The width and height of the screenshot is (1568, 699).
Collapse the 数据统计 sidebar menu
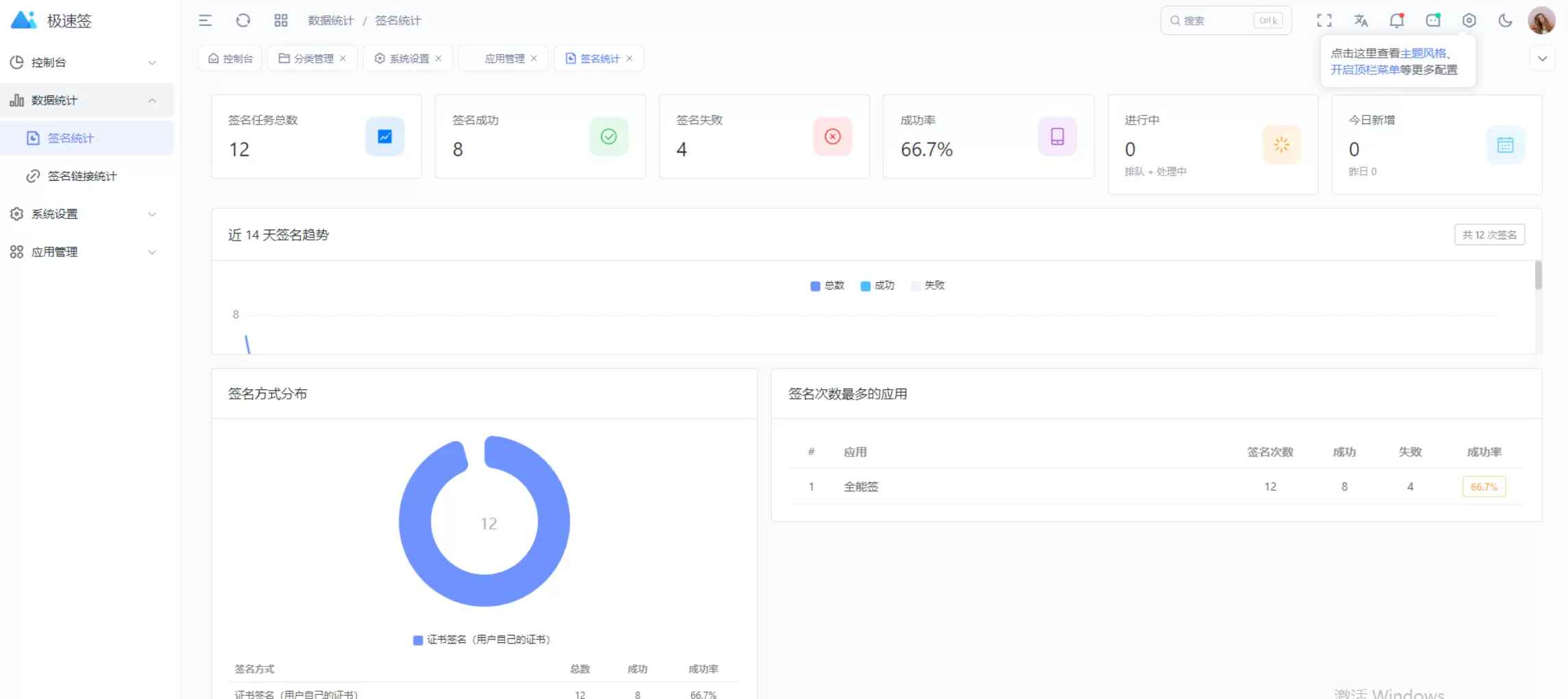(x=87, y=100)
